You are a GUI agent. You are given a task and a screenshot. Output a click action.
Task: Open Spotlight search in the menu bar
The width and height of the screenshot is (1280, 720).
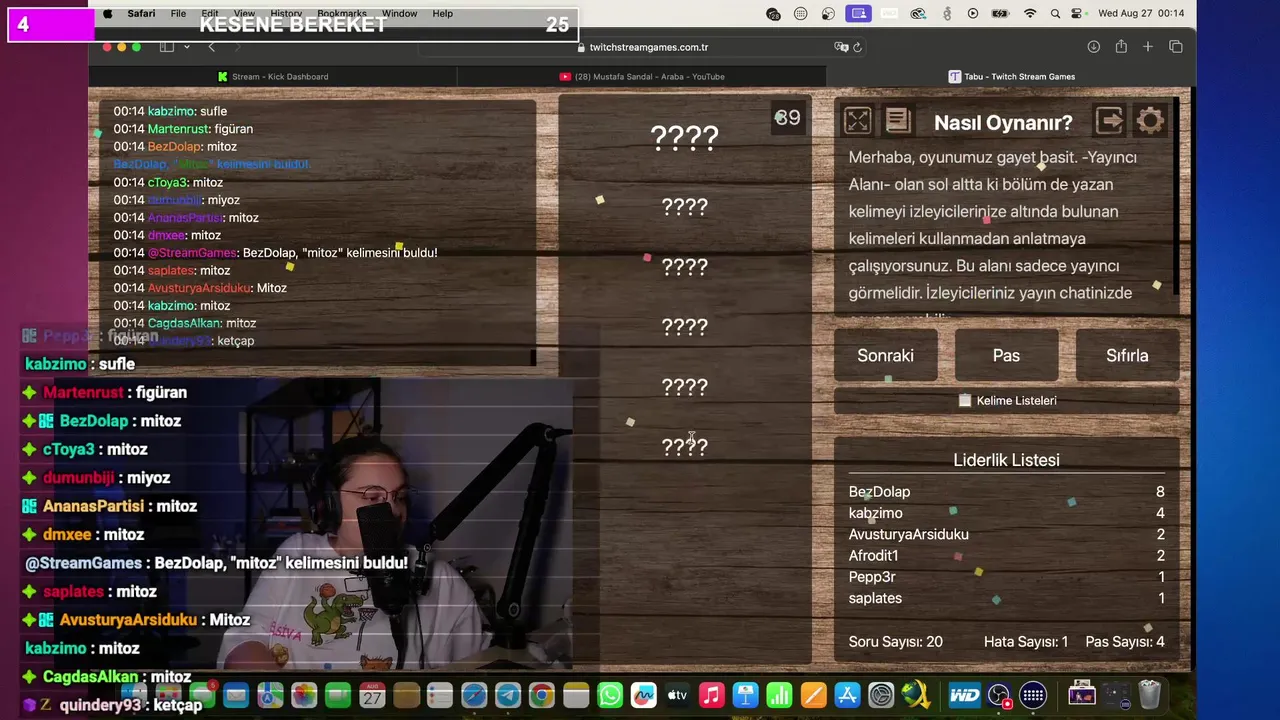(1057, 14)
